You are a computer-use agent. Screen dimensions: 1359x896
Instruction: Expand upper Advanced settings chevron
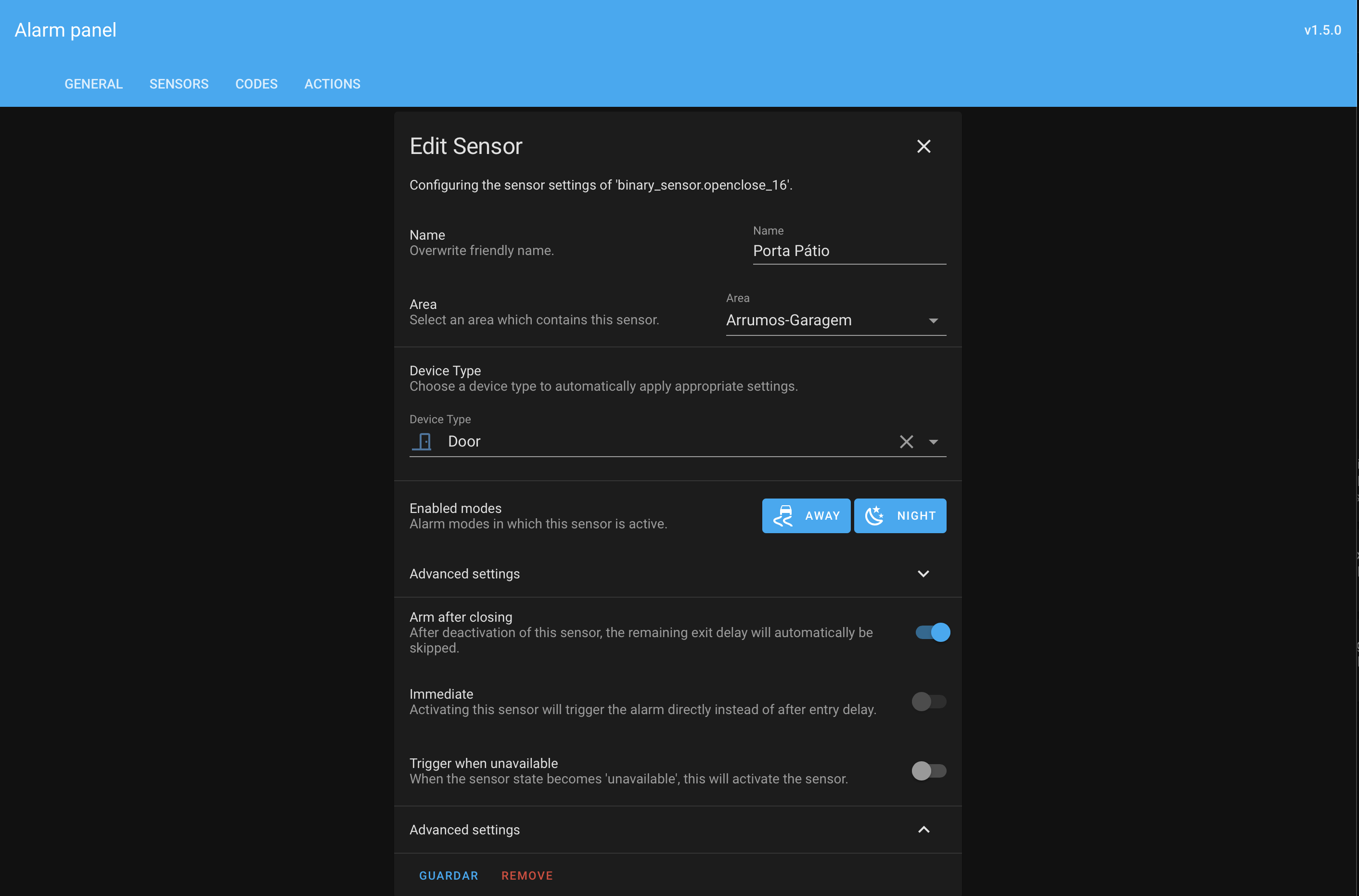tap(923, 574)
